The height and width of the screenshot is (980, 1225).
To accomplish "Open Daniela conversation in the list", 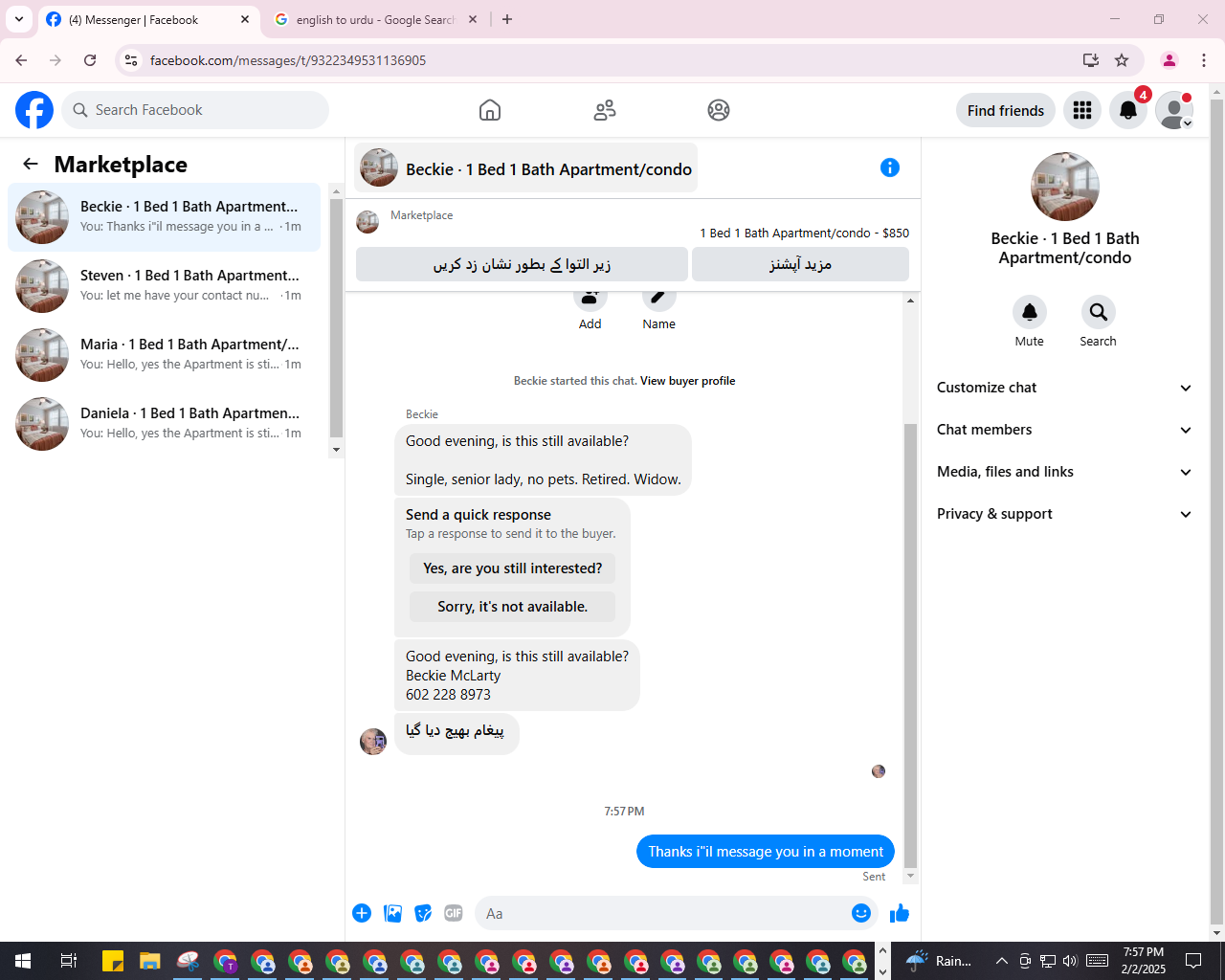I will pos(165,424).
